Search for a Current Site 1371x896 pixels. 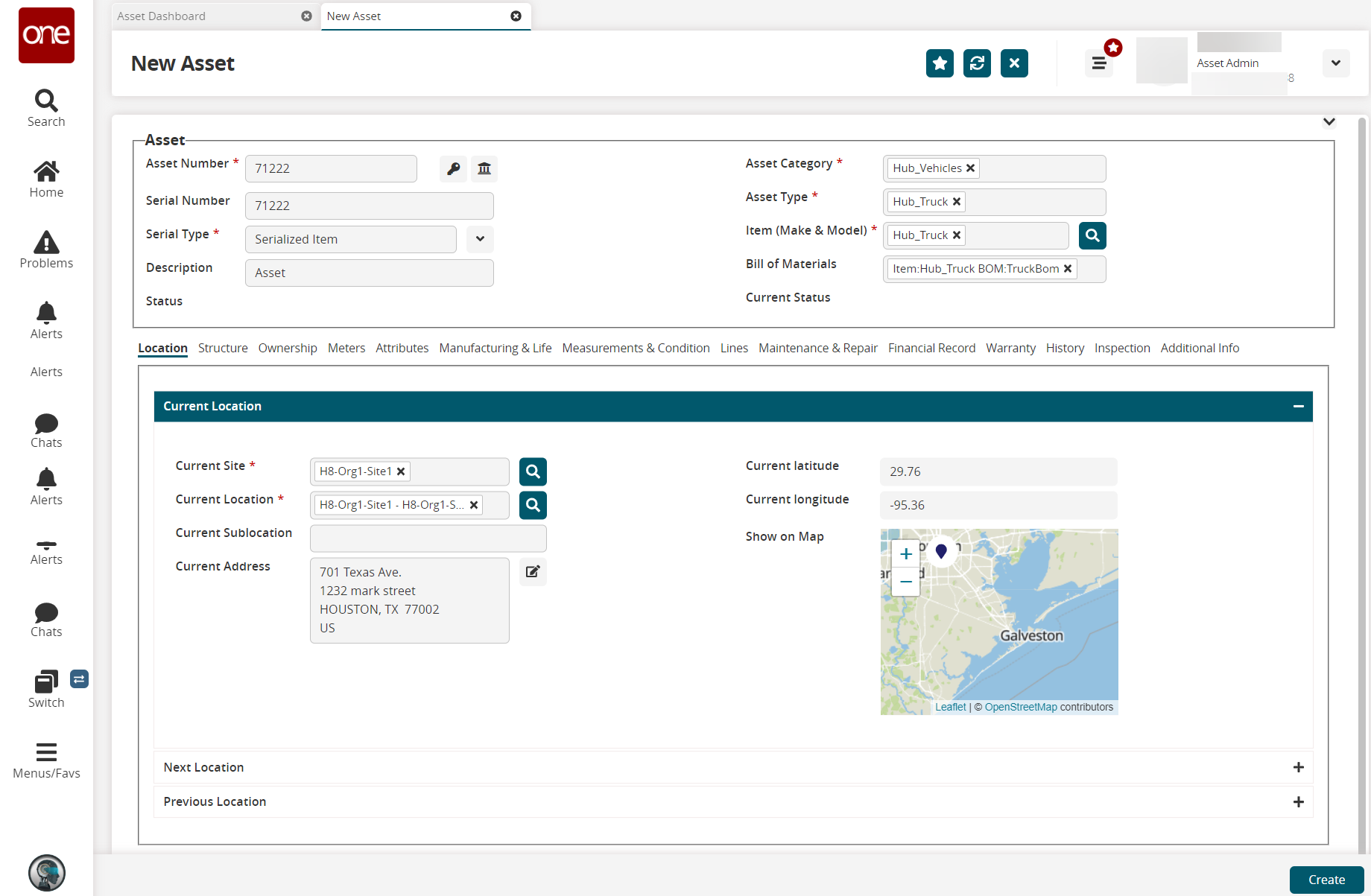click(533, 471)
